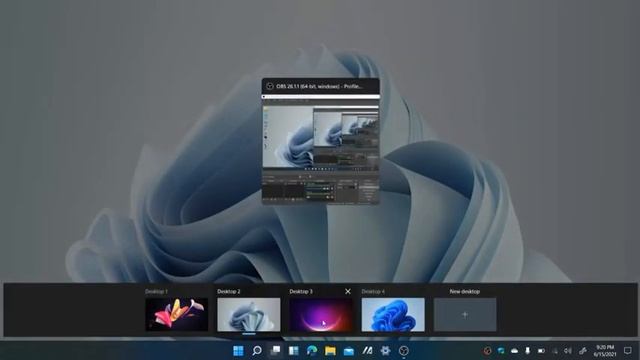The image size is (640, 360).
Task: Click the Desktop 1 label
Action: [156, 291]
